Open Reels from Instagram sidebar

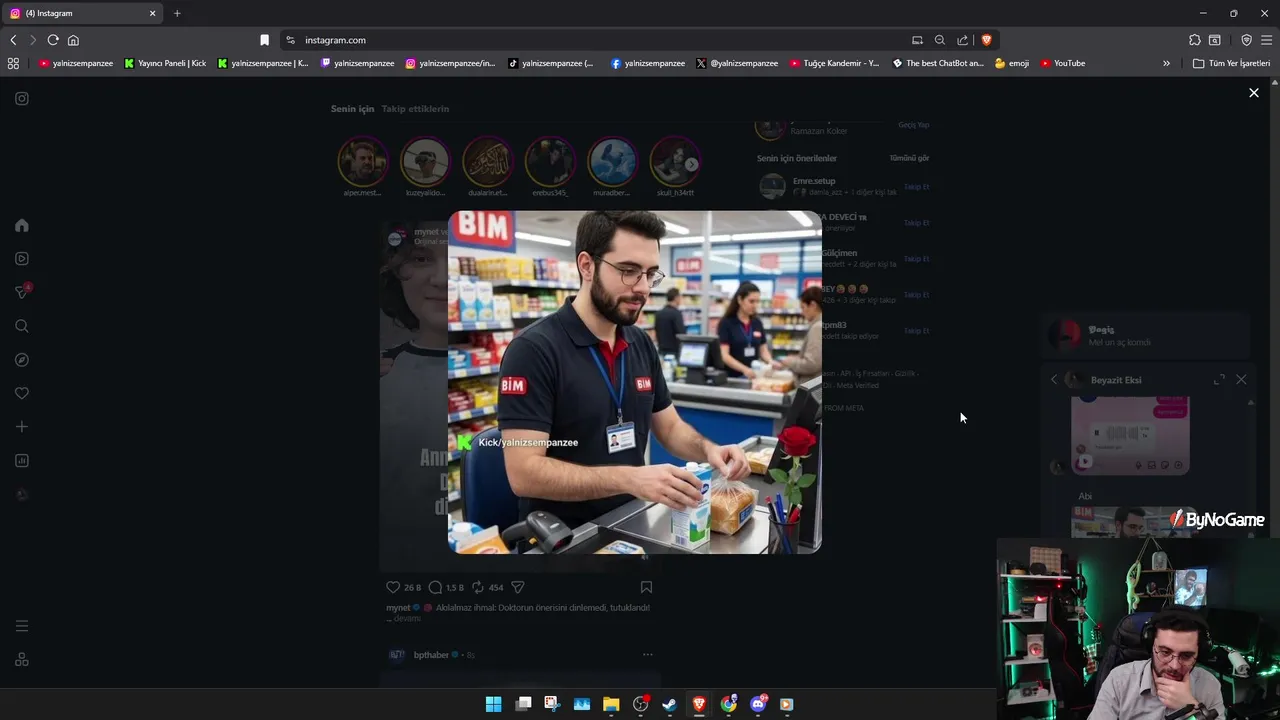click(x=22, y=259)
